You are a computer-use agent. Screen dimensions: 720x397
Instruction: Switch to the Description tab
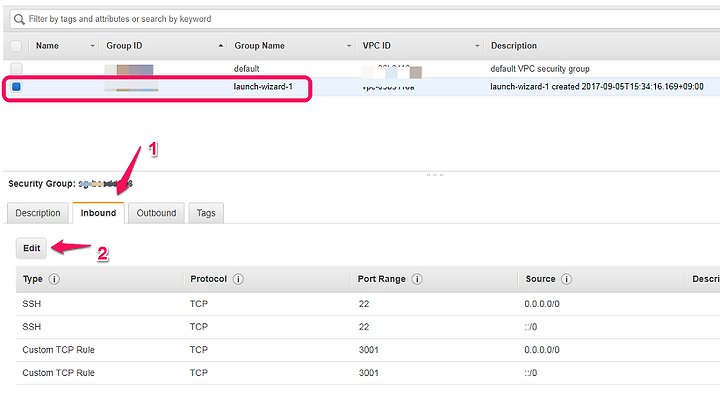coord(38,213)
